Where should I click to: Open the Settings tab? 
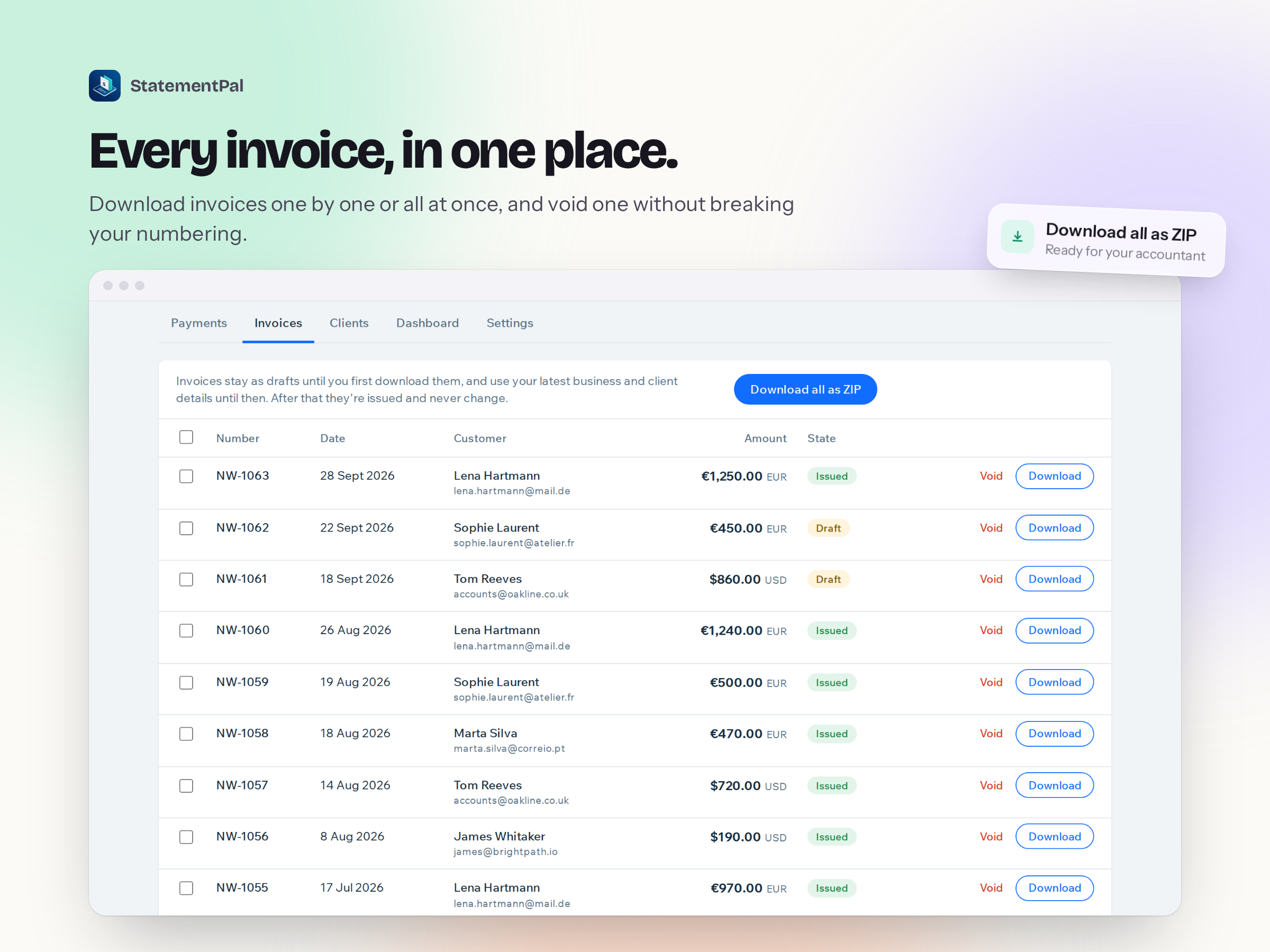[x=510, y=323]
